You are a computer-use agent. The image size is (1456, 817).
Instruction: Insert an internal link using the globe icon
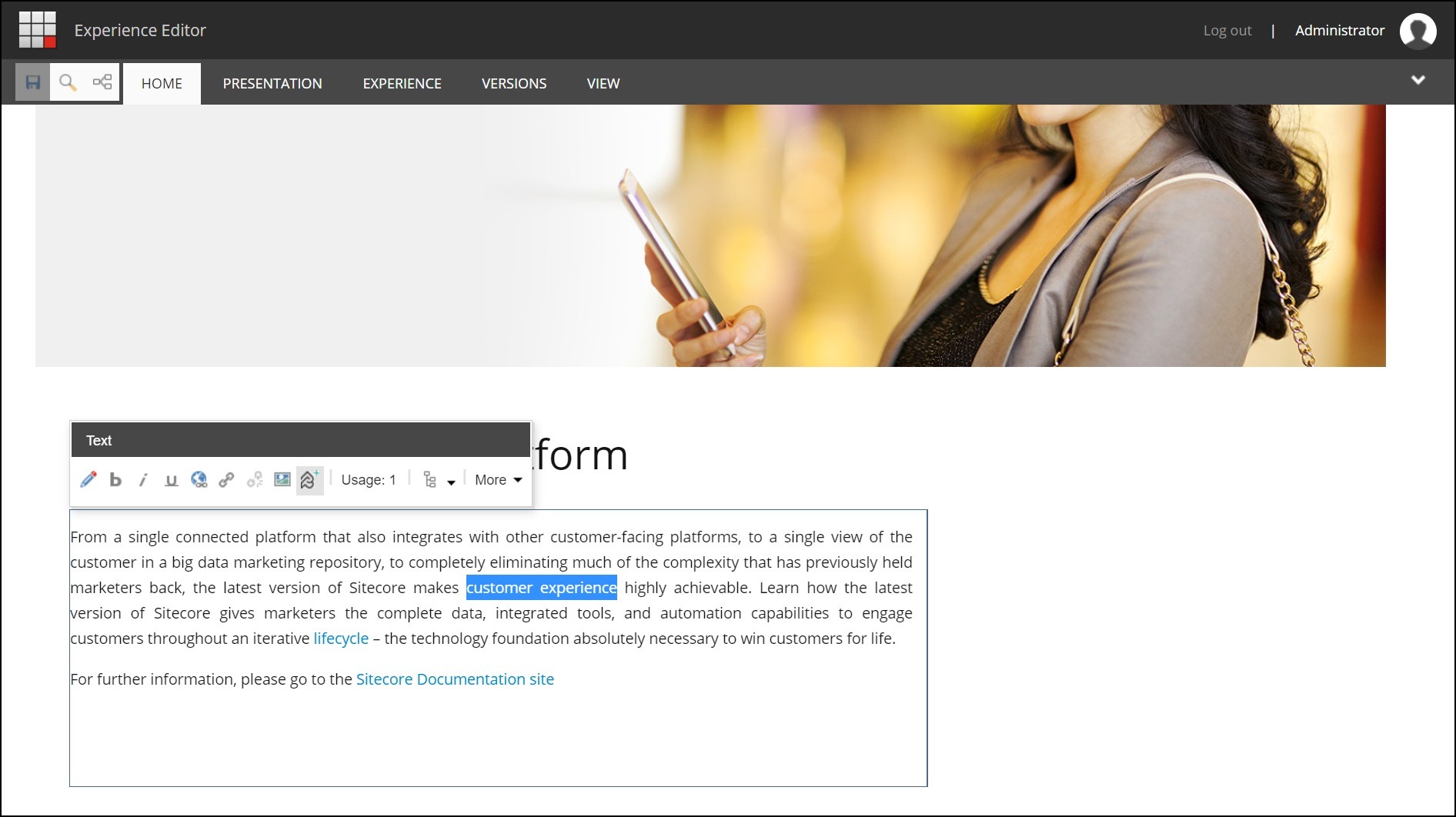pos(199,480)
